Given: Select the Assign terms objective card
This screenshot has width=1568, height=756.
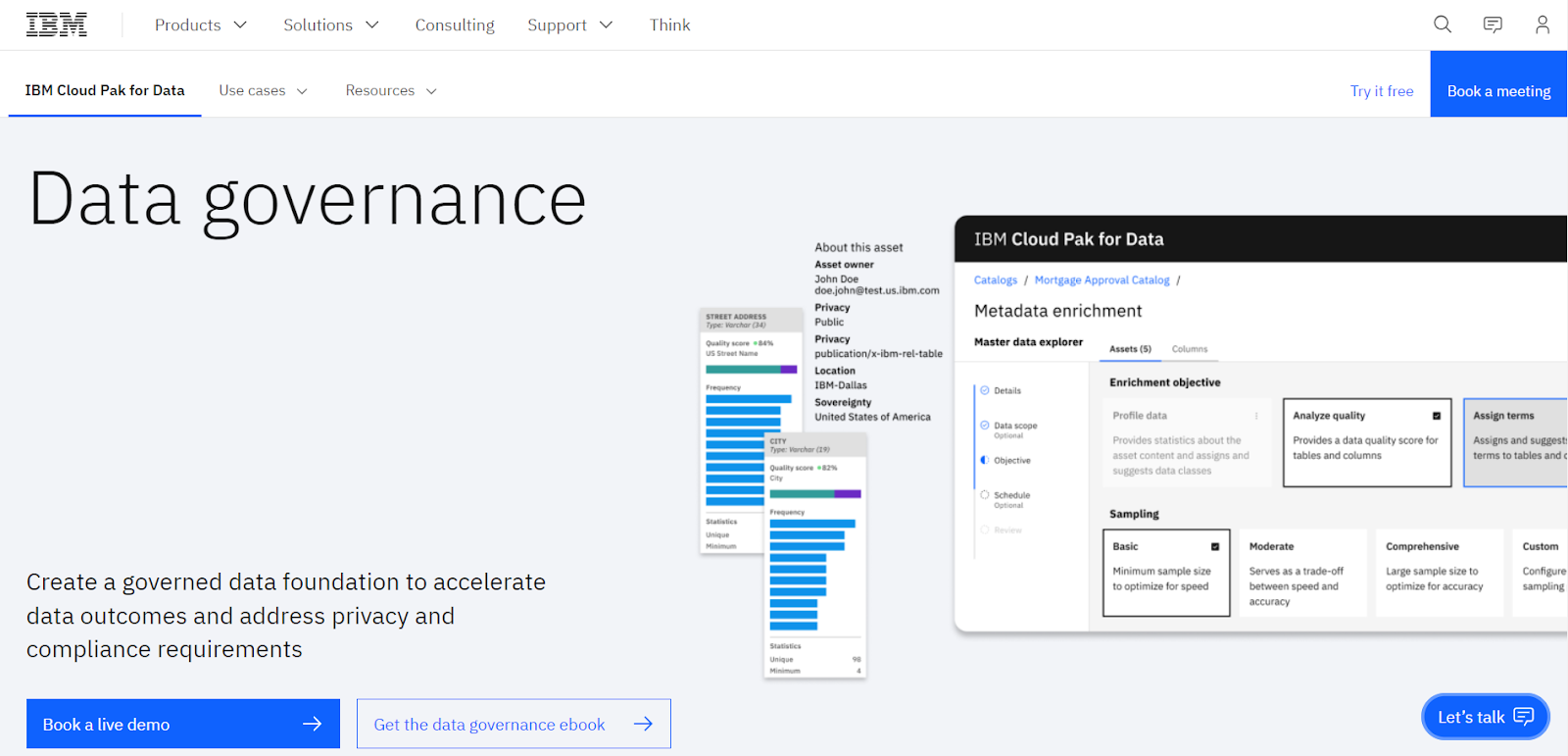Looking at the screenshot, I should pyautogui.click(x=1515, y=442).
